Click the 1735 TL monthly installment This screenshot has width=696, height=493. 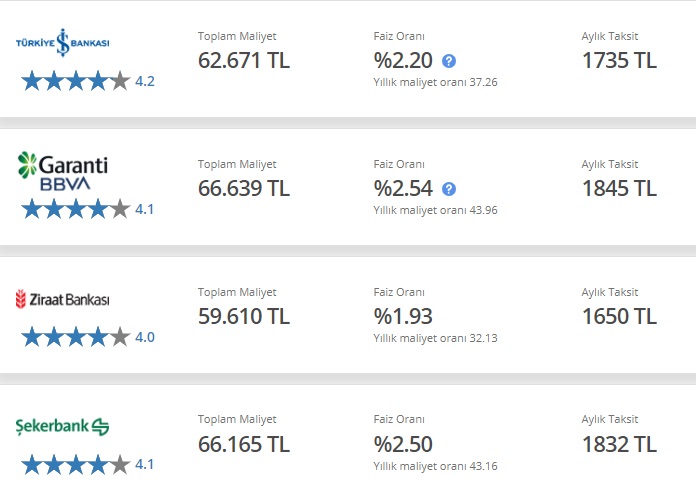pyautogui.click(x=619, y=60)
